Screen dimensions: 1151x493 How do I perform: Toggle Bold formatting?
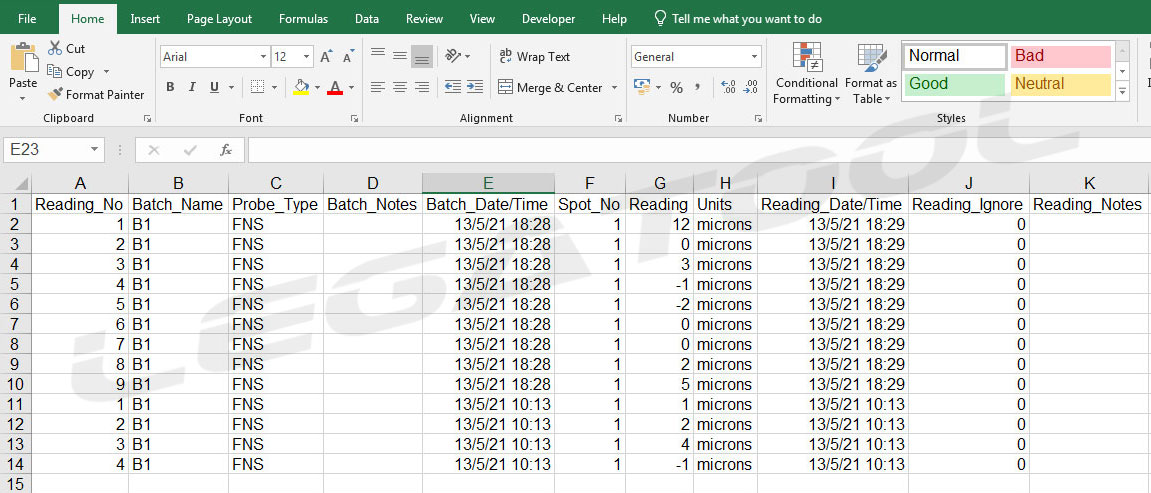pos(170,88)
